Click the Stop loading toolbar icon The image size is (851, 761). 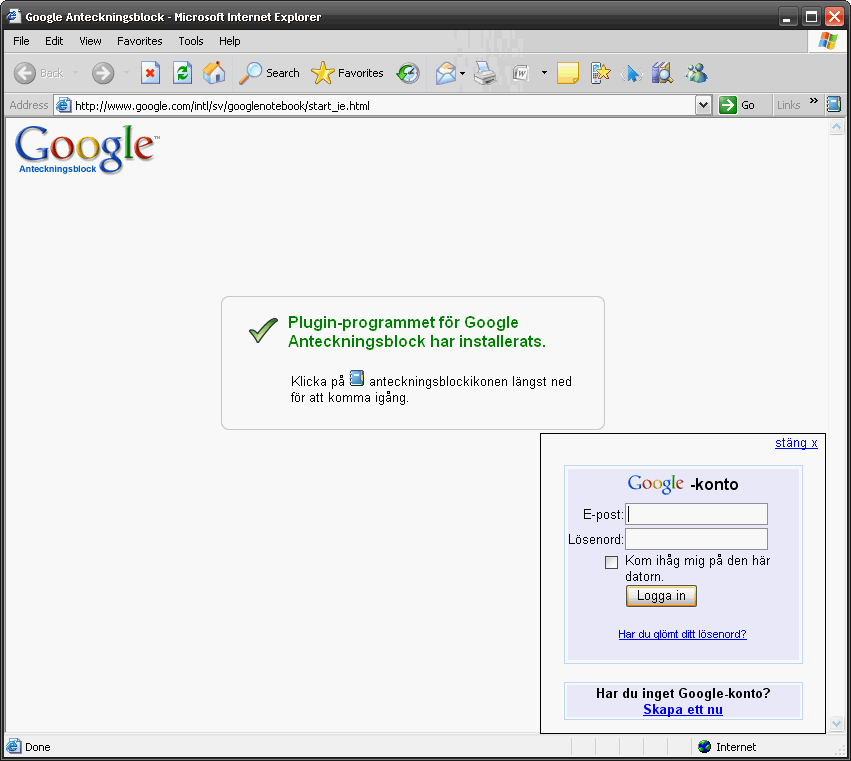[150, 73]
